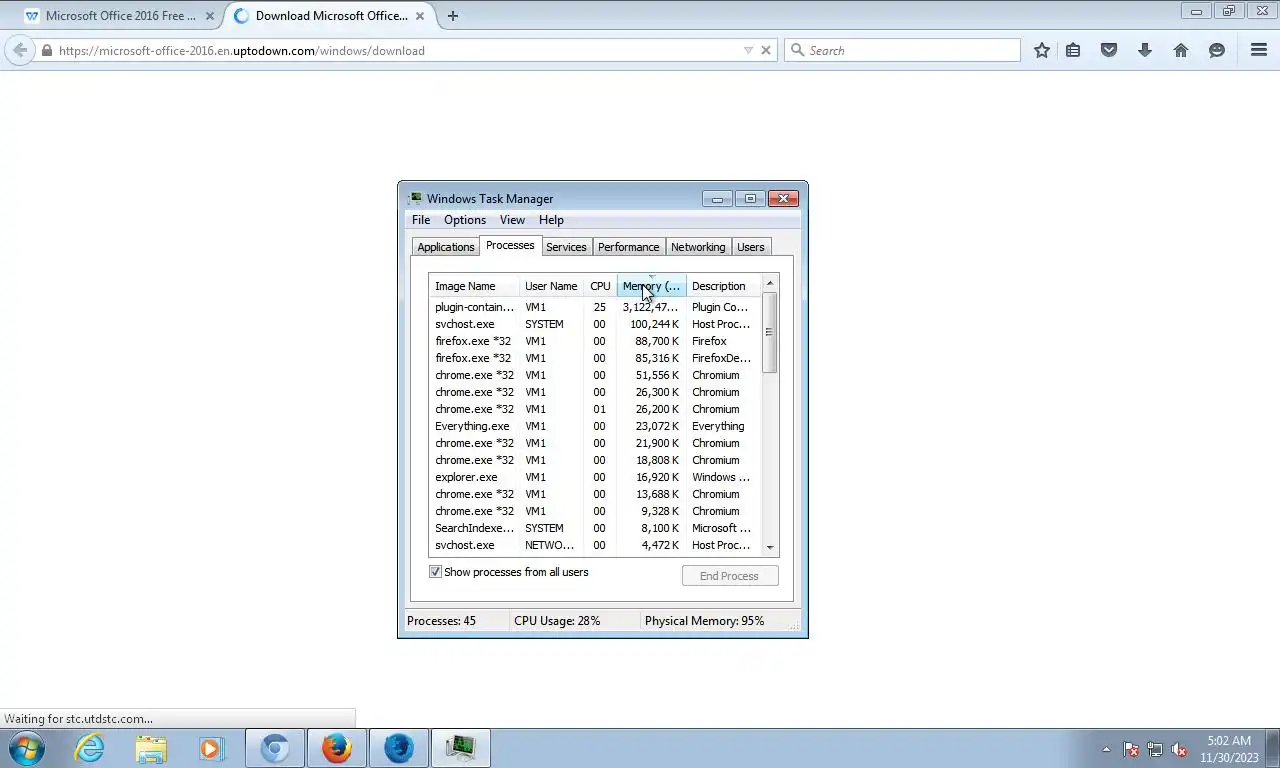1280x768 pixels.
Task: Toggle Show processes from all users
Action: (x=436, y=572)
